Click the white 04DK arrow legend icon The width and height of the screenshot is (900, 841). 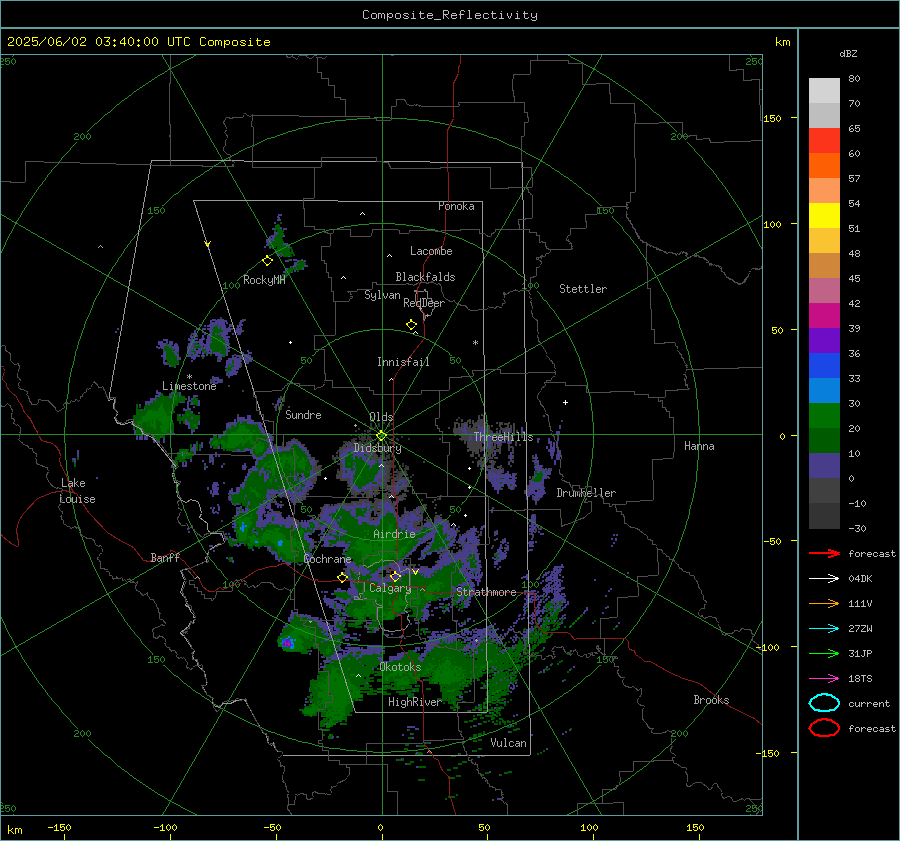click(824, 578)
